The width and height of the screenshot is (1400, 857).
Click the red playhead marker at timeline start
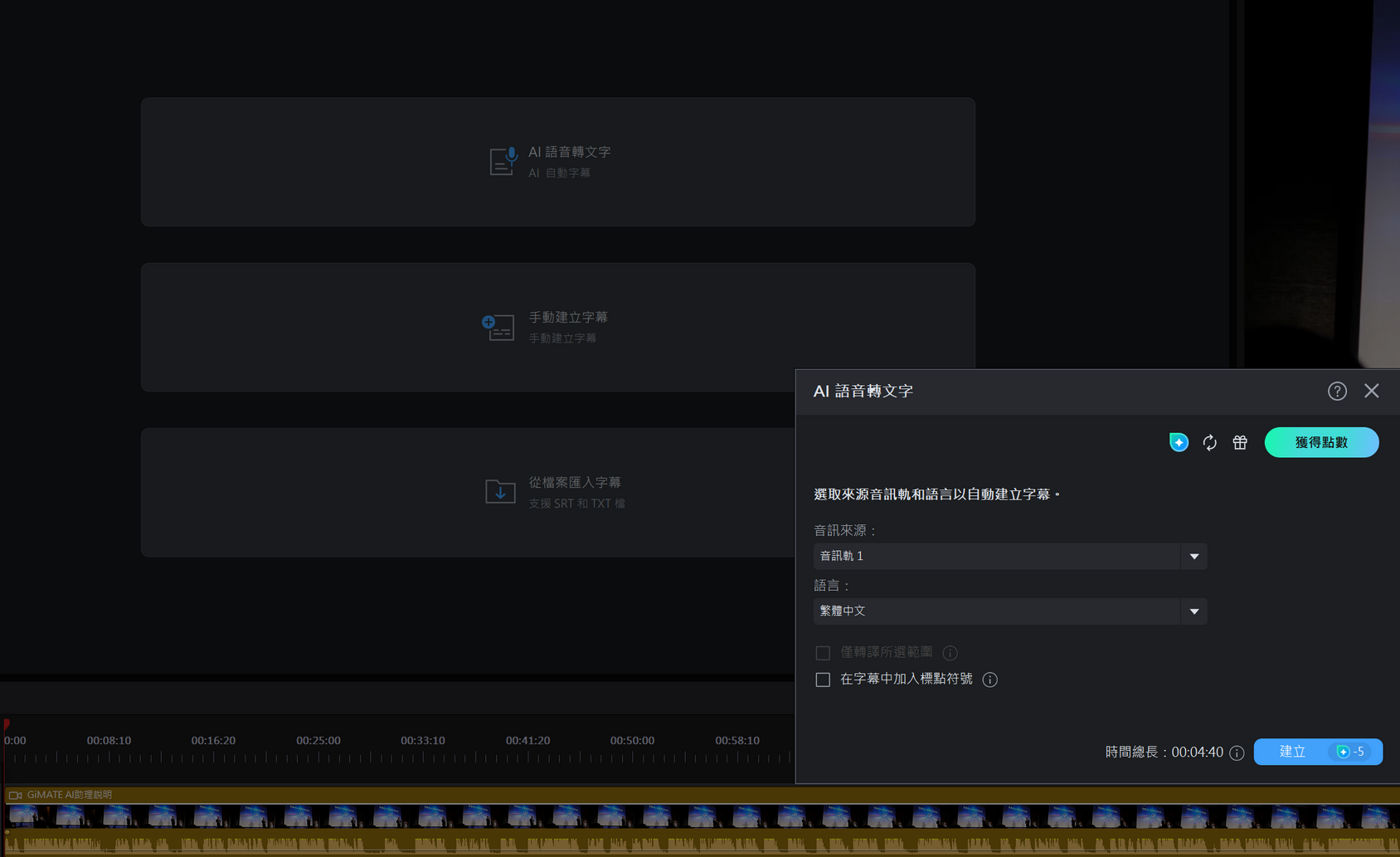coord(7,725)
